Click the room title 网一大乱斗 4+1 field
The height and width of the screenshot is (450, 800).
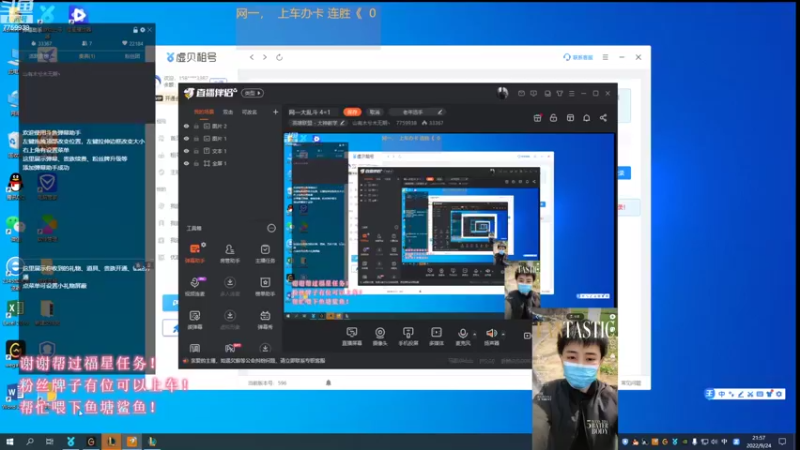coord(309,112)
